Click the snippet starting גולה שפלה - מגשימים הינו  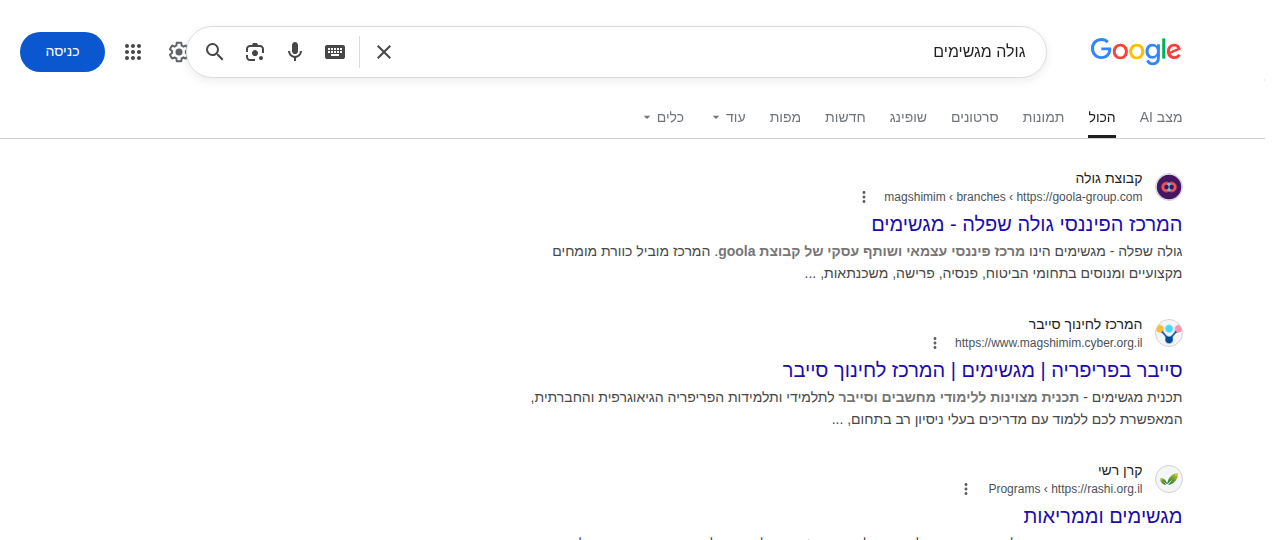click(x=867, y=262)
